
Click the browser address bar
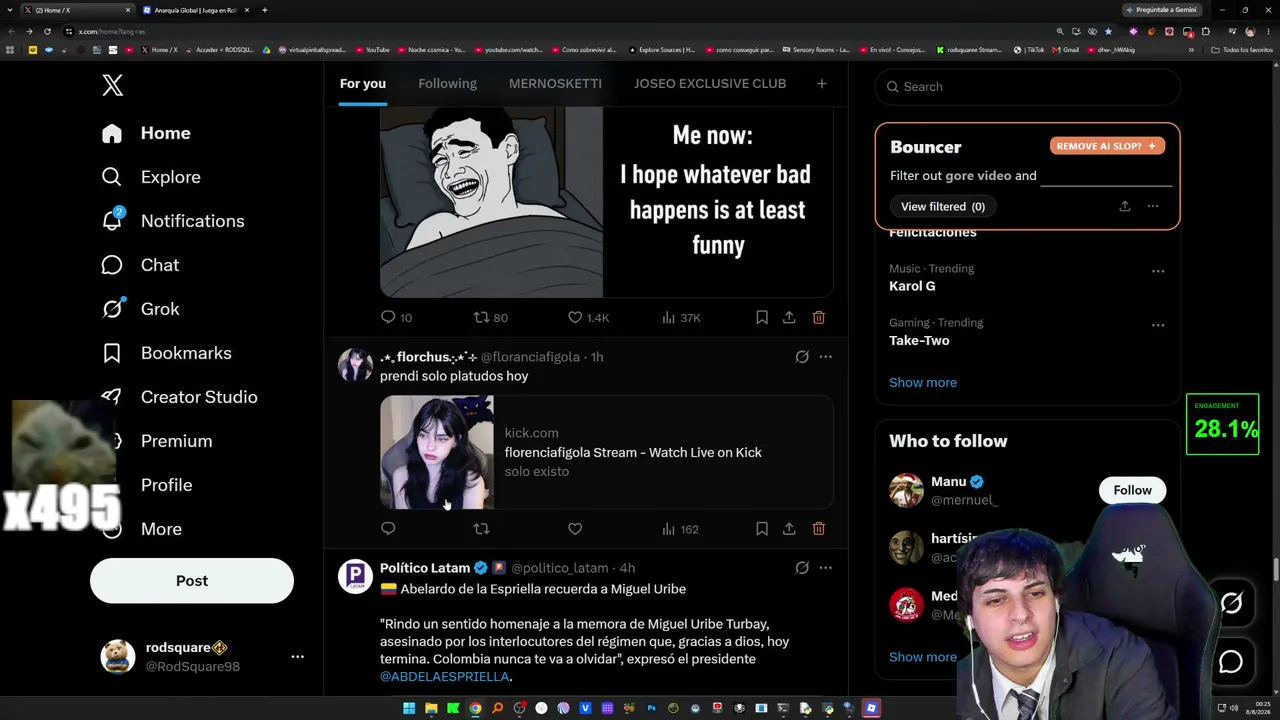[560, 31]
